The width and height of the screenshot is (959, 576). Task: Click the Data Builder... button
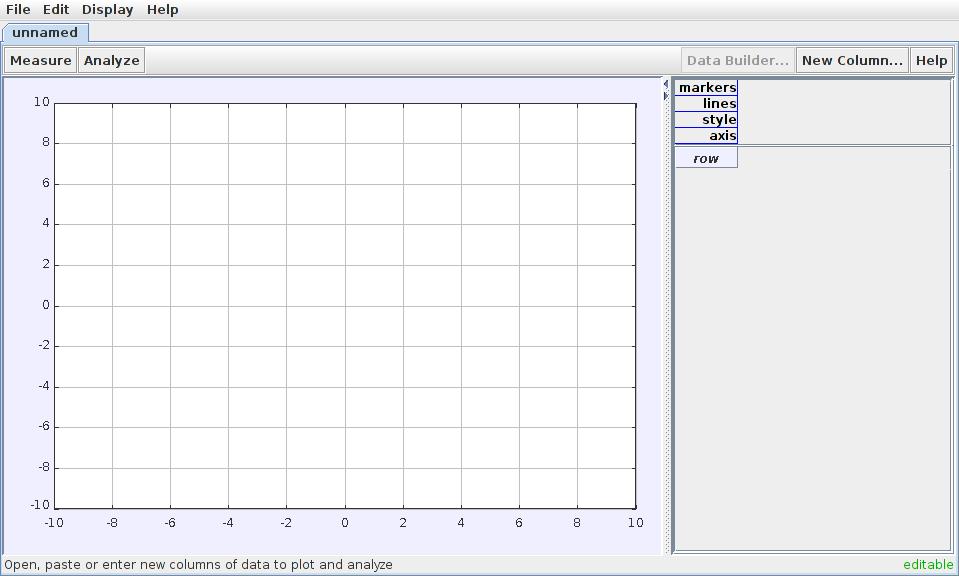click(738, 60)
